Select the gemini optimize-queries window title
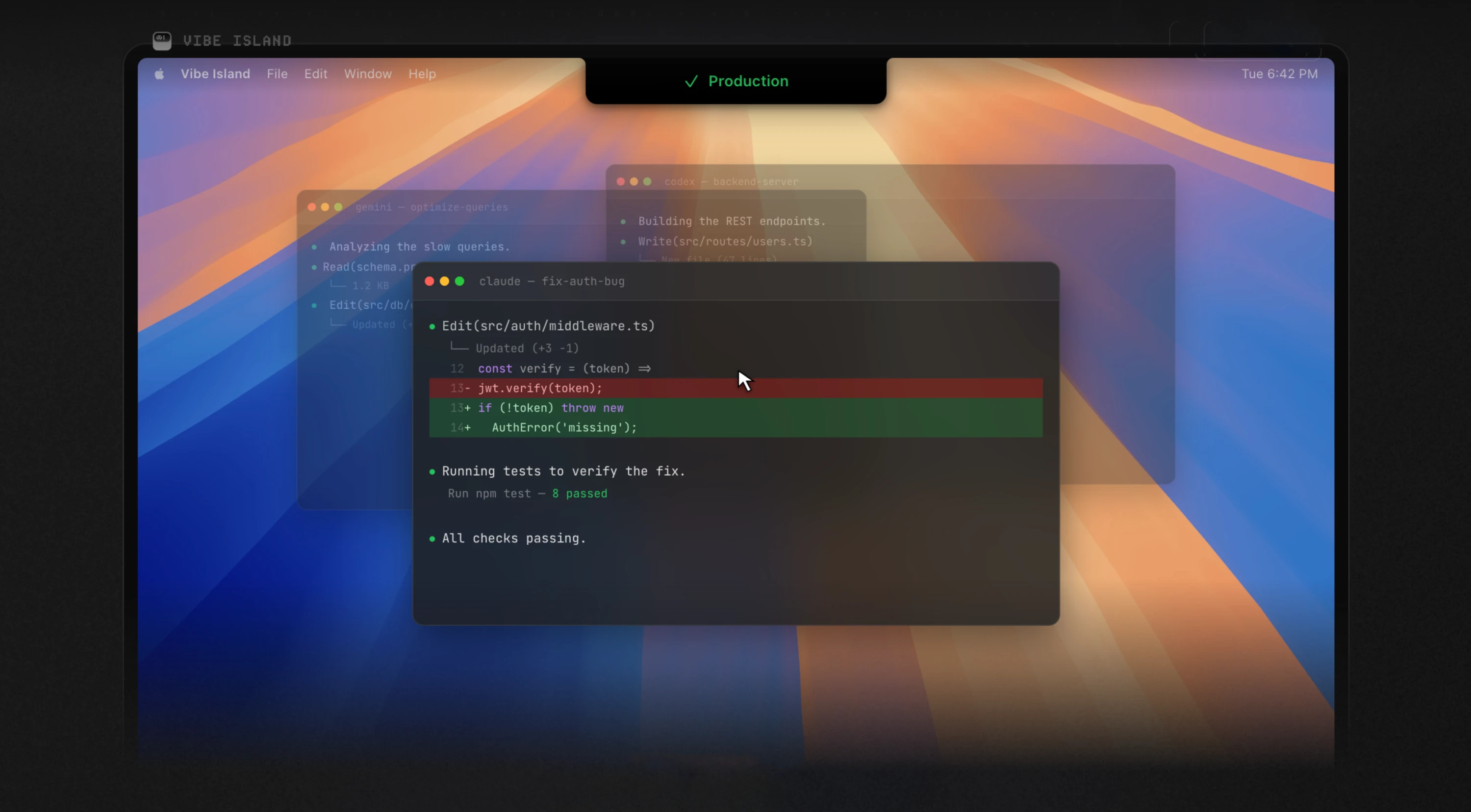 click(x=431, y=207)
